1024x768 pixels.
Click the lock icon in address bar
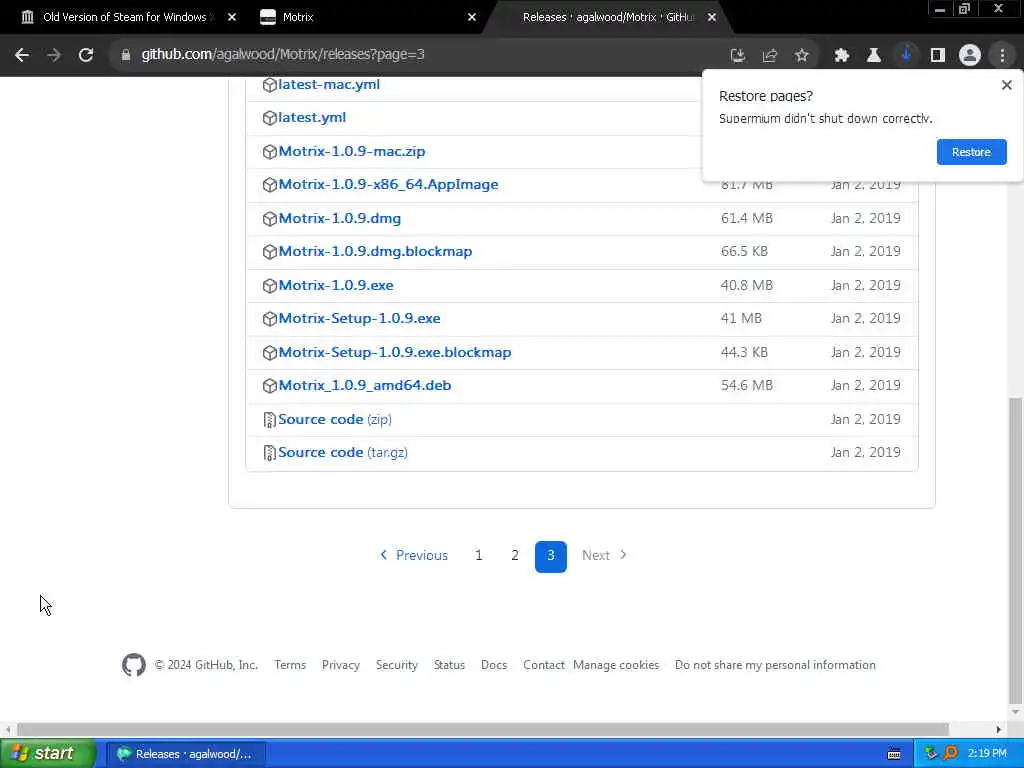click(125, 55)
